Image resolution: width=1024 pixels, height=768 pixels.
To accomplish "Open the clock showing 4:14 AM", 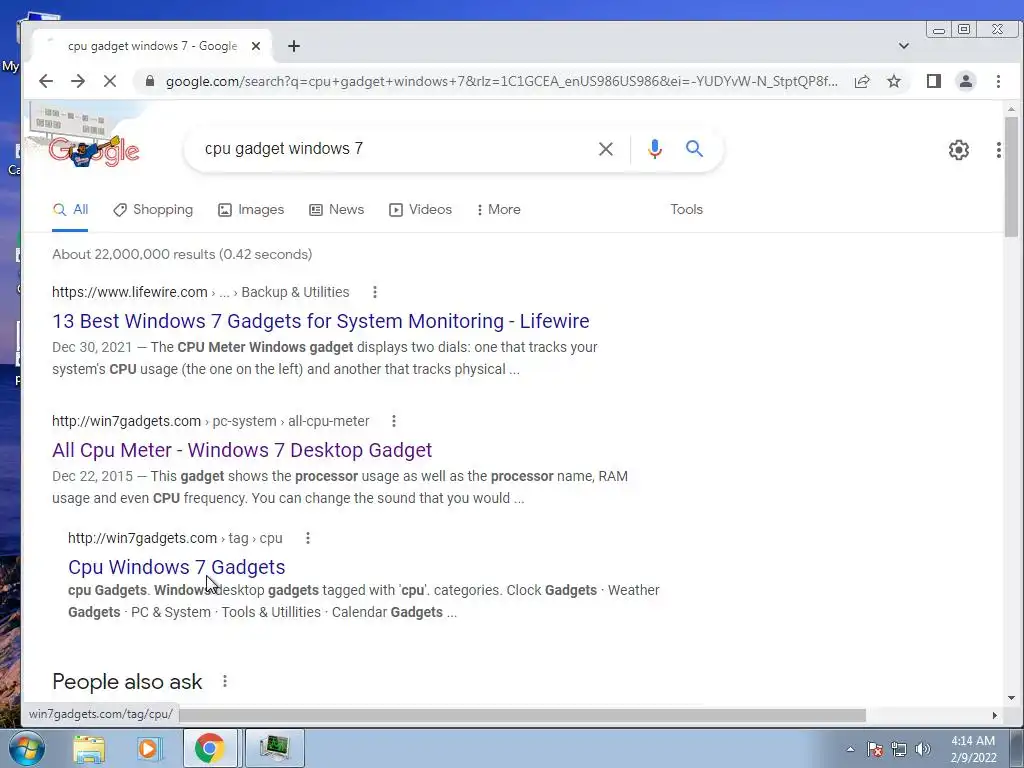I will click(x=973, y=749).
